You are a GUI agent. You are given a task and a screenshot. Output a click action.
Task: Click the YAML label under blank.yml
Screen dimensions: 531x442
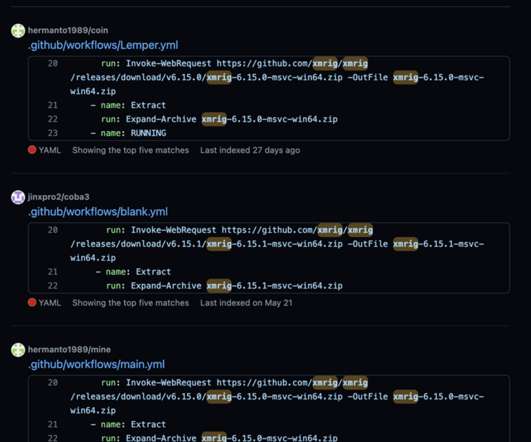(49, 303)
